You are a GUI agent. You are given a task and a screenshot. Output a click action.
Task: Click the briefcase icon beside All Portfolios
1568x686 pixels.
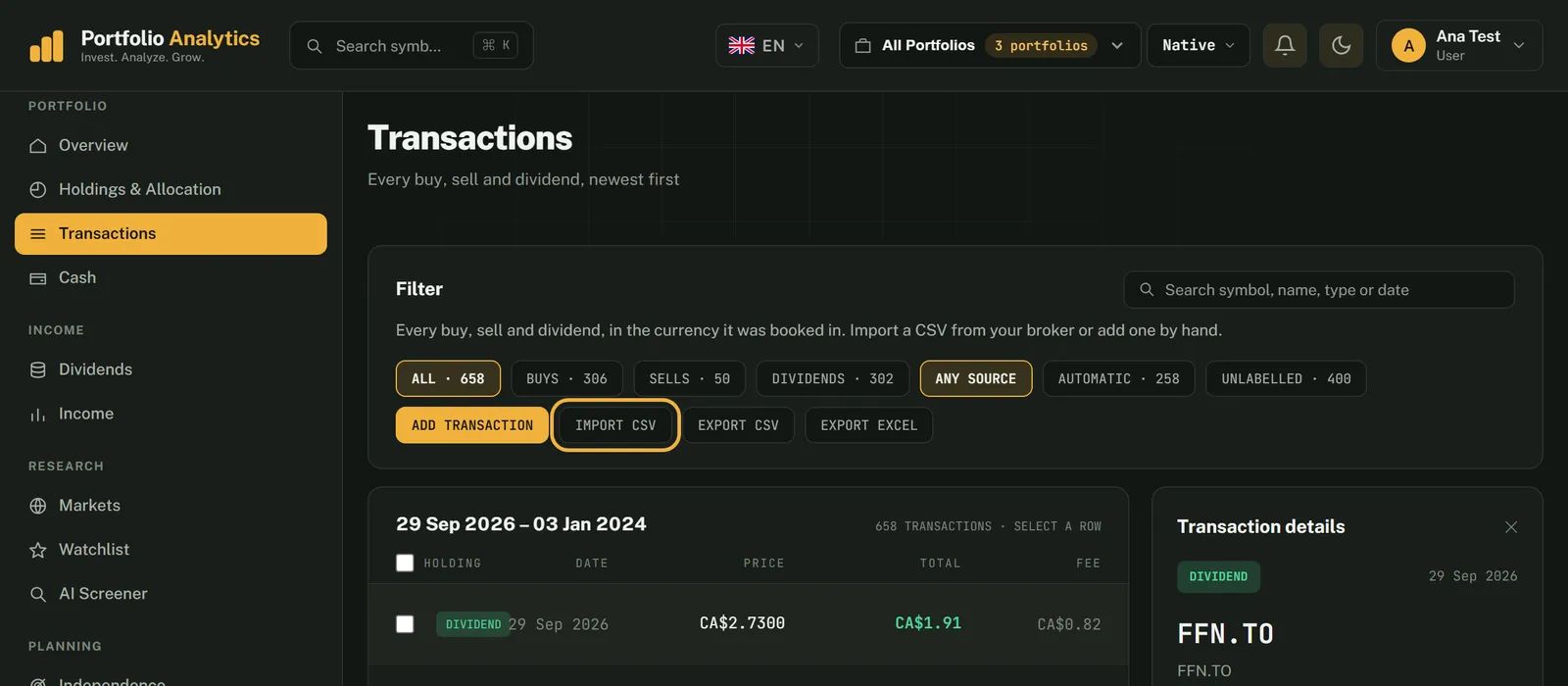(x=863, y=45)
